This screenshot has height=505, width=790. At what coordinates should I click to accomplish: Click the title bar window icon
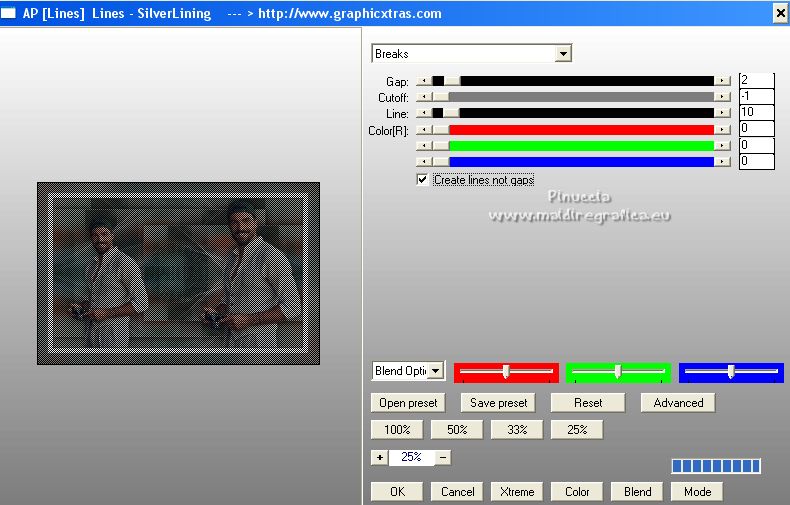pos(8,13)
